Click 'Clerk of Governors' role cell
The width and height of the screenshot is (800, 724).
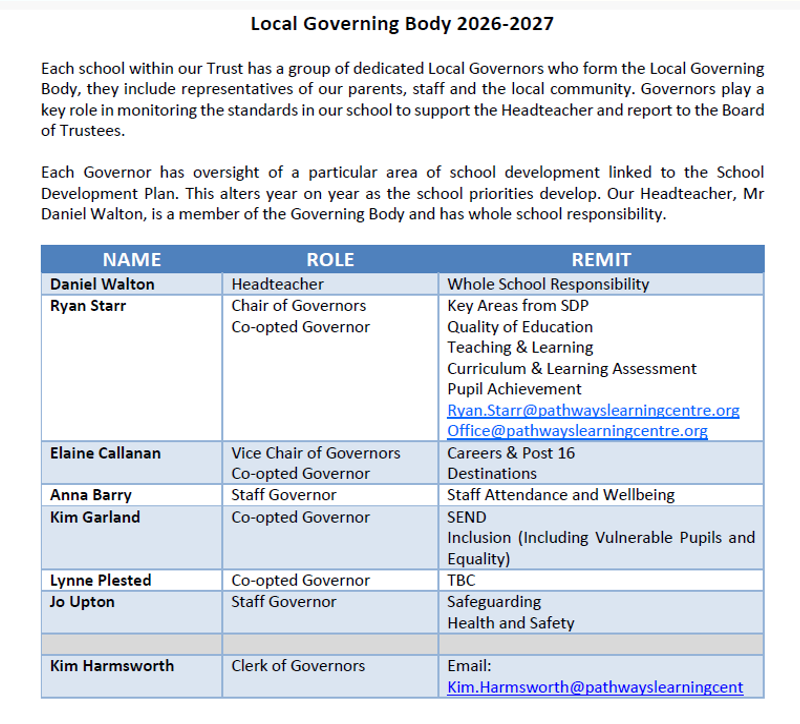330,677
